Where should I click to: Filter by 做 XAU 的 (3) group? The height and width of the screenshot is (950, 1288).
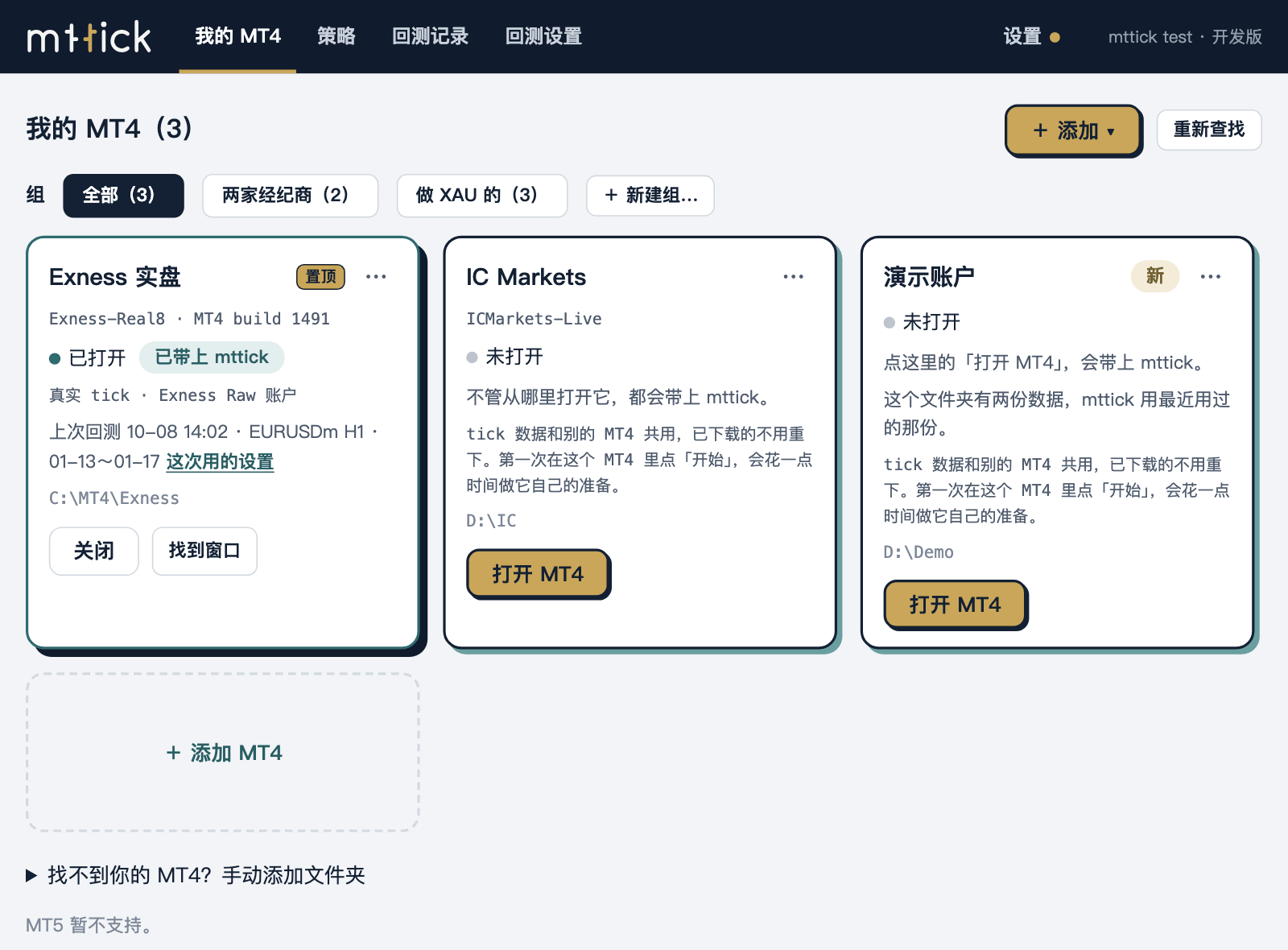coord(482,196)
